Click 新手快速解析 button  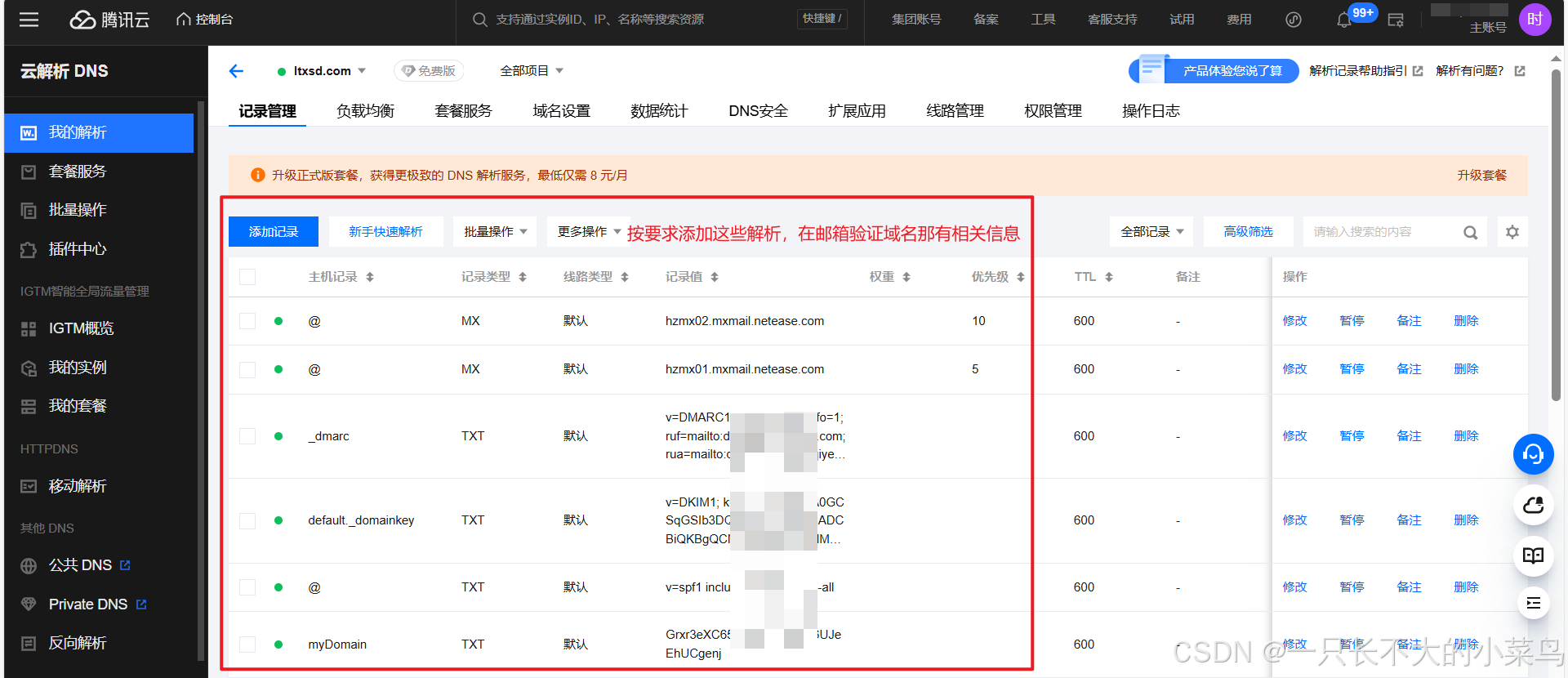385,232
